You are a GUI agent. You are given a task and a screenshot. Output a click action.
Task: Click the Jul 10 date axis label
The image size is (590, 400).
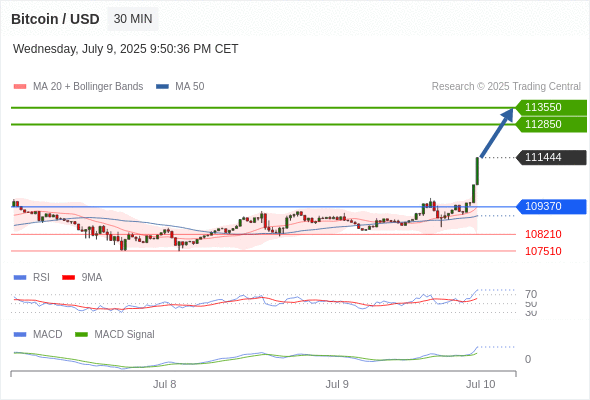[x=481, y=384]
